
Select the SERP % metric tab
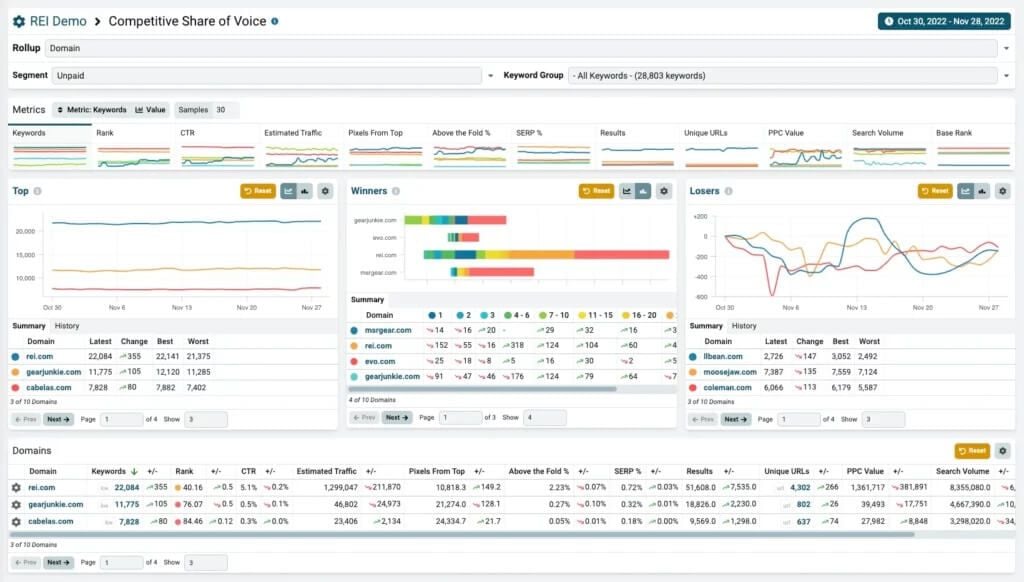point(553,146)
